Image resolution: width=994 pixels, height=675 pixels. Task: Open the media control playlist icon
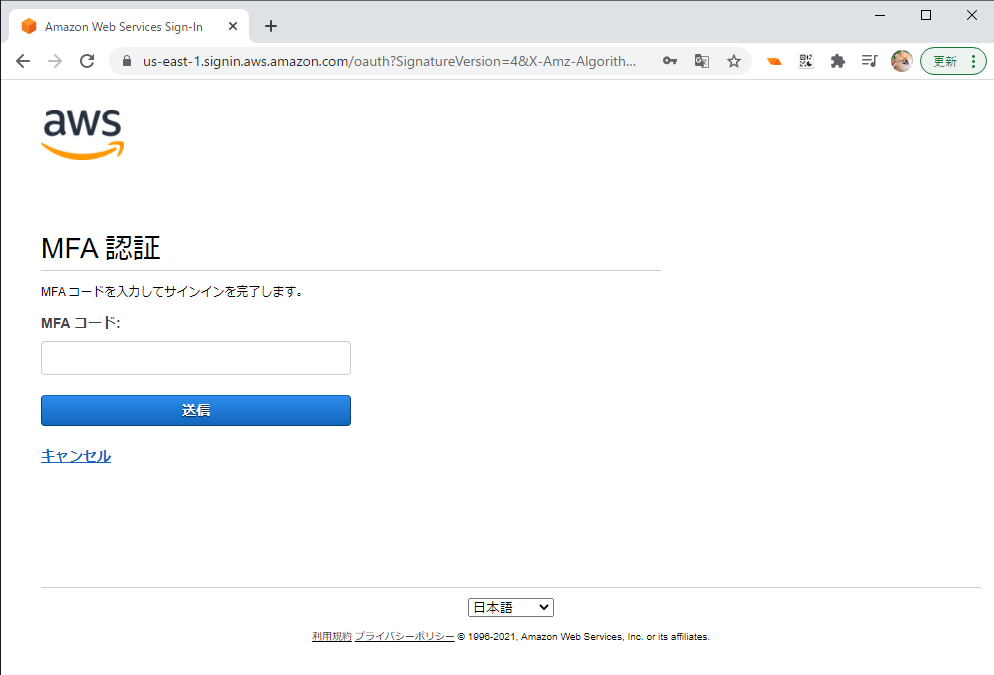[x=869, y=61]
